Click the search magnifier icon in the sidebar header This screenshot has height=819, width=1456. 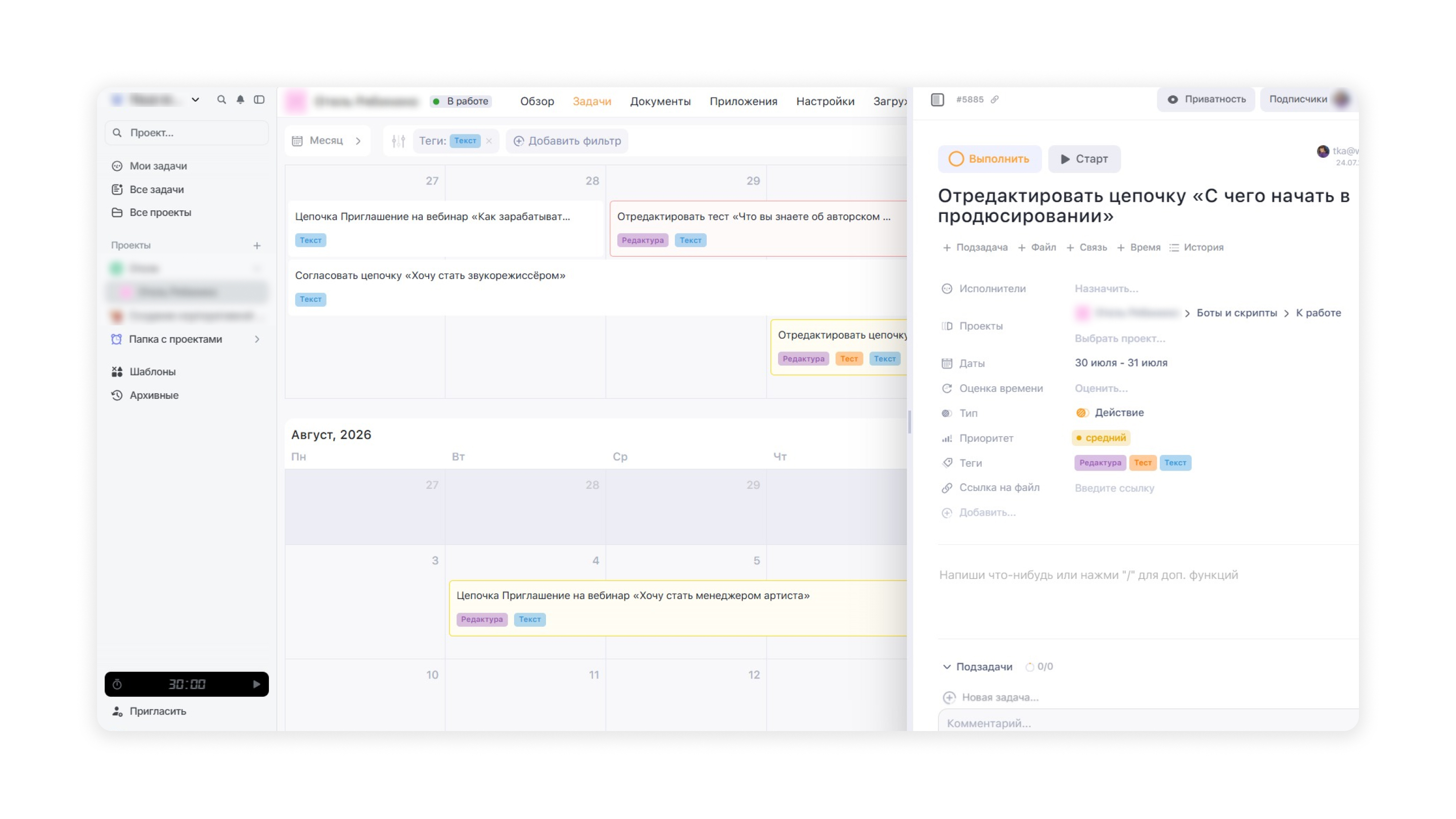(x=221, y=100)
